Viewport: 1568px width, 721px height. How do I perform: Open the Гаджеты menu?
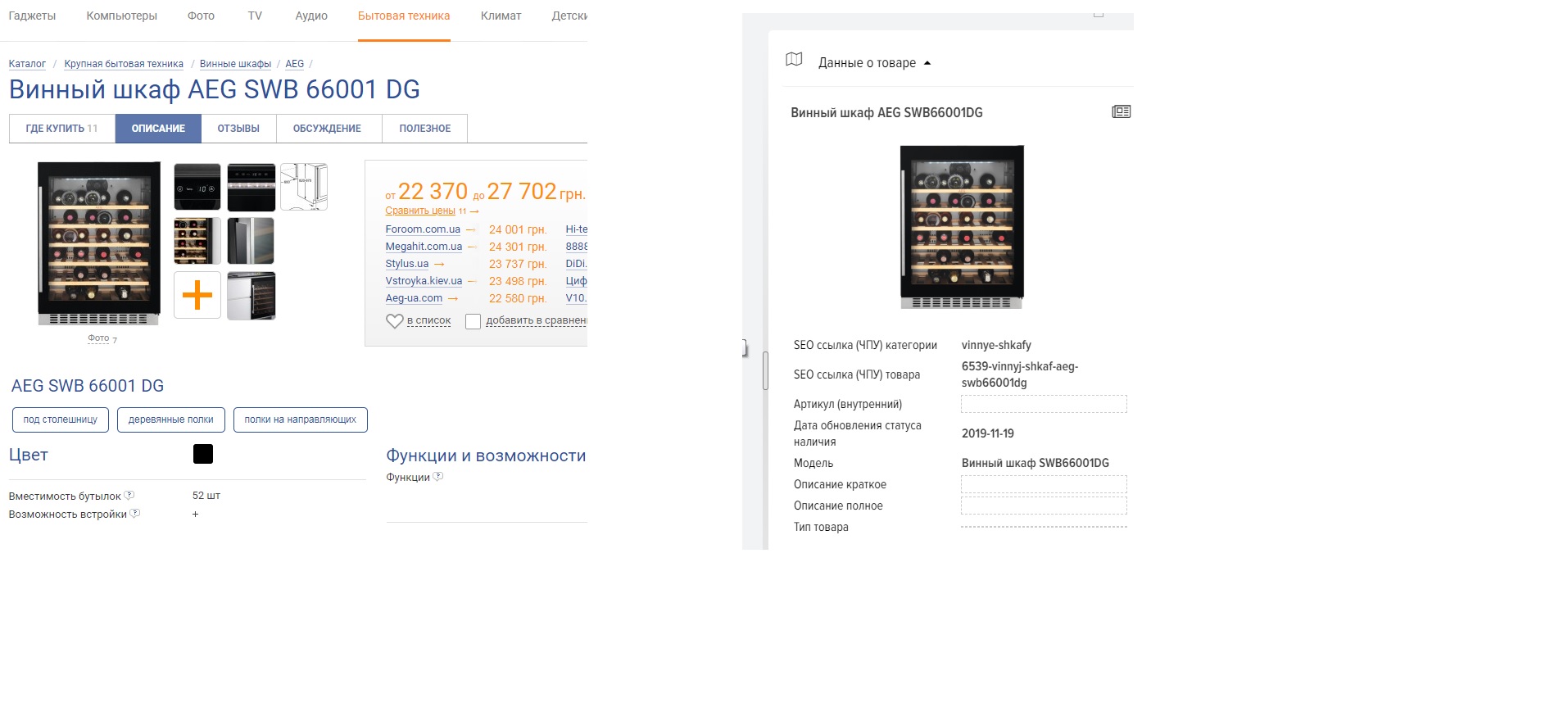[32, 16]
